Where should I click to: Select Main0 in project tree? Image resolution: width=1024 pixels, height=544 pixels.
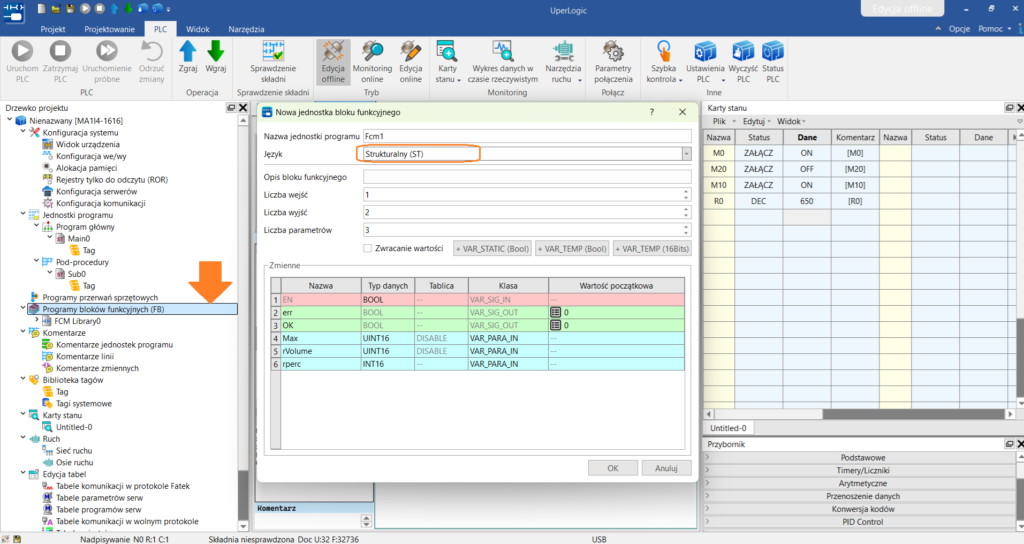click(x=78, y=238)
